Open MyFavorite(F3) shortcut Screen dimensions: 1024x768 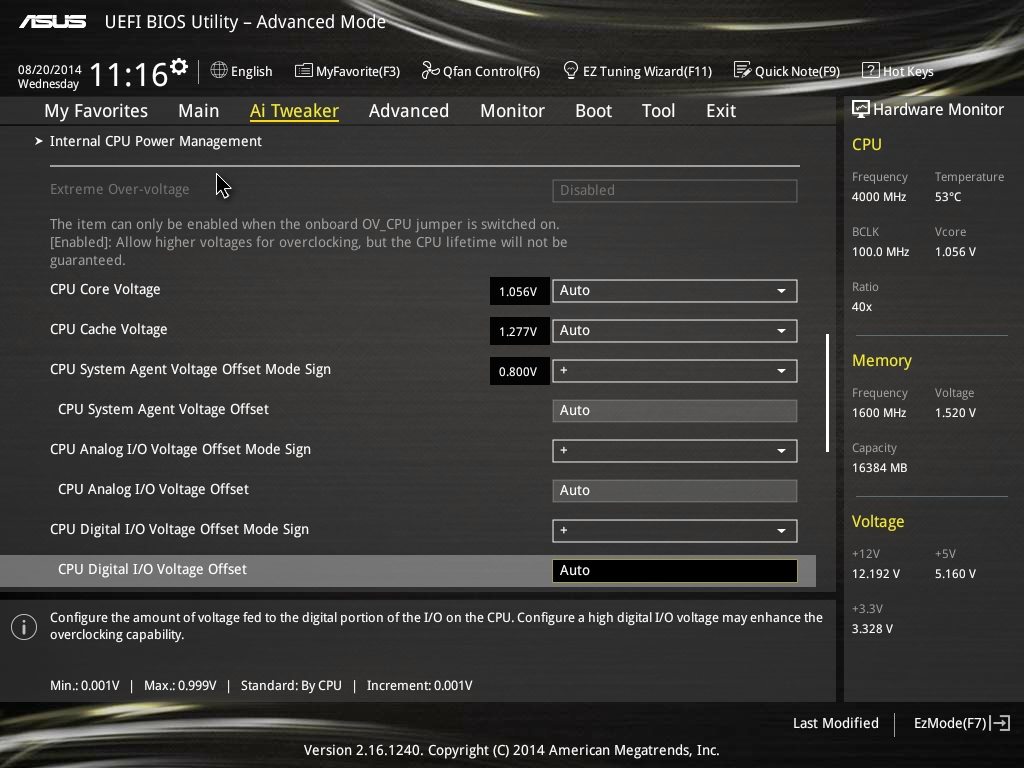coord(347,71)
